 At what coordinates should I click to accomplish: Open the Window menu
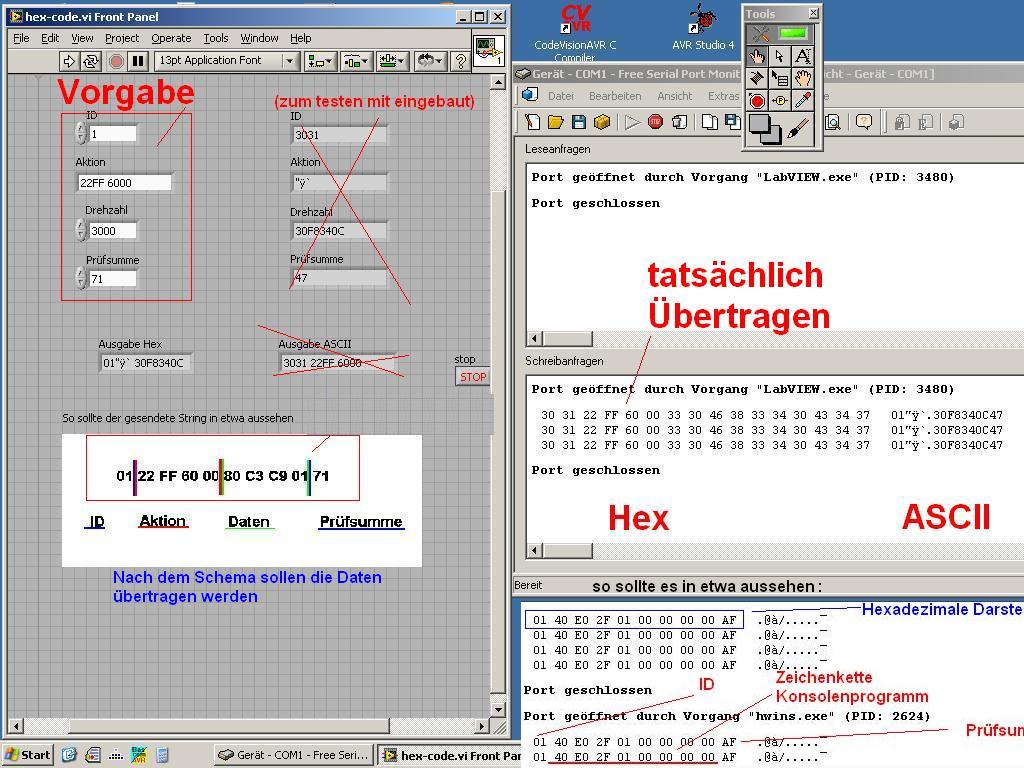pos(259,38)
